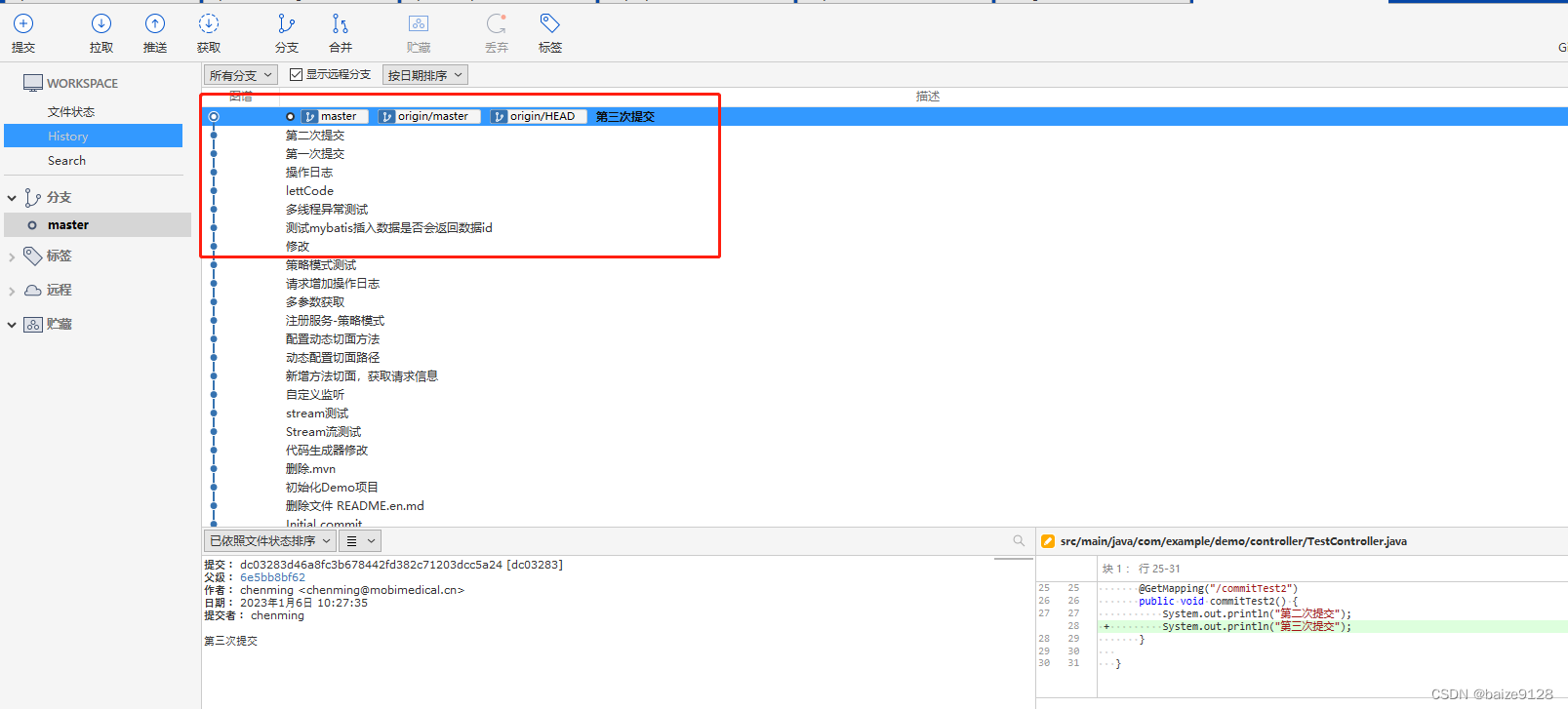The height and width of the screenshot is (709, 1568).
Task: Select the 动态配置切面路径 commit row
Action: point(885,358)
